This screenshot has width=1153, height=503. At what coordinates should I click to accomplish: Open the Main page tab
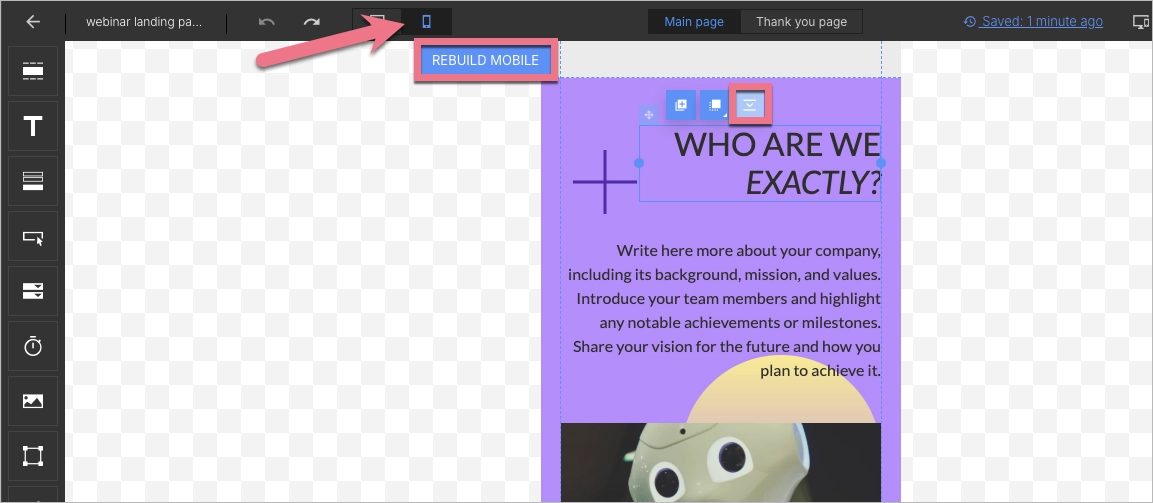[x=693, y=22]
